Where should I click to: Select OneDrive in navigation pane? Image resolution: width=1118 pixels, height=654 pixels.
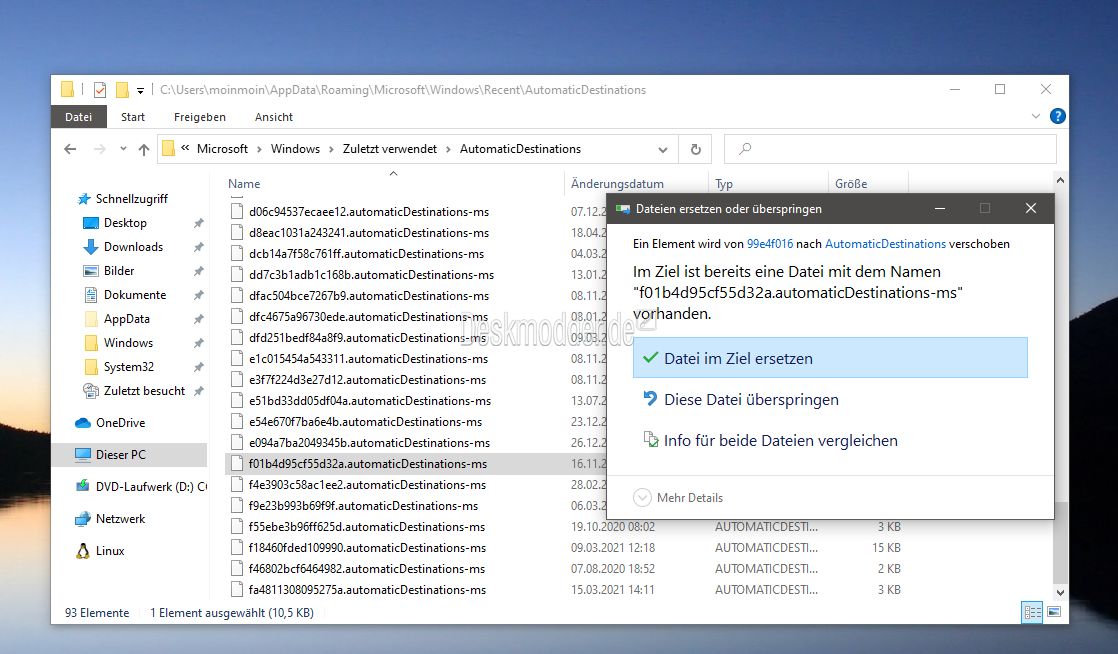point(120,423)
